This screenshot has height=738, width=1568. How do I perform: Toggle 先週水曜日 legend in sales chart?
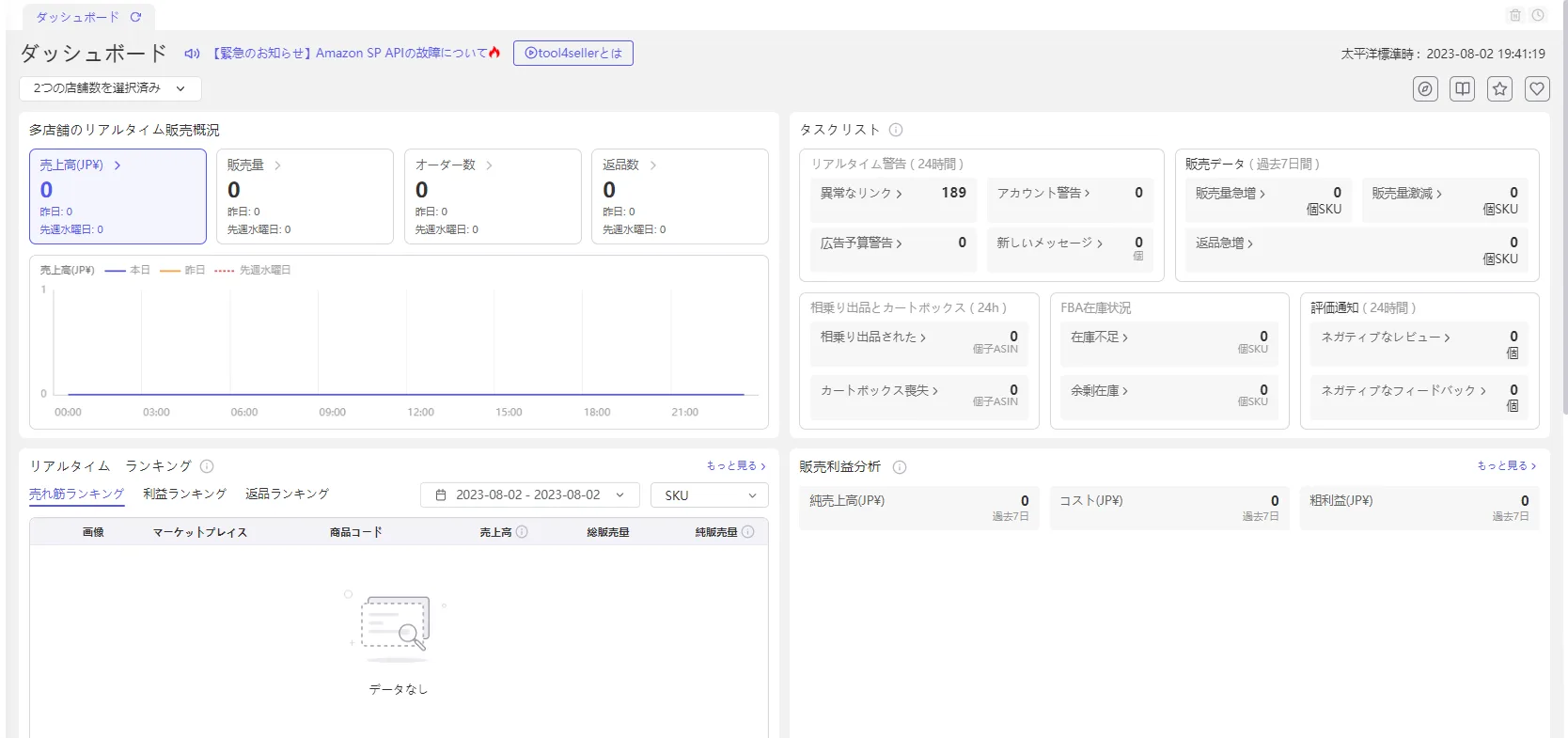click(x=253, y=270)
